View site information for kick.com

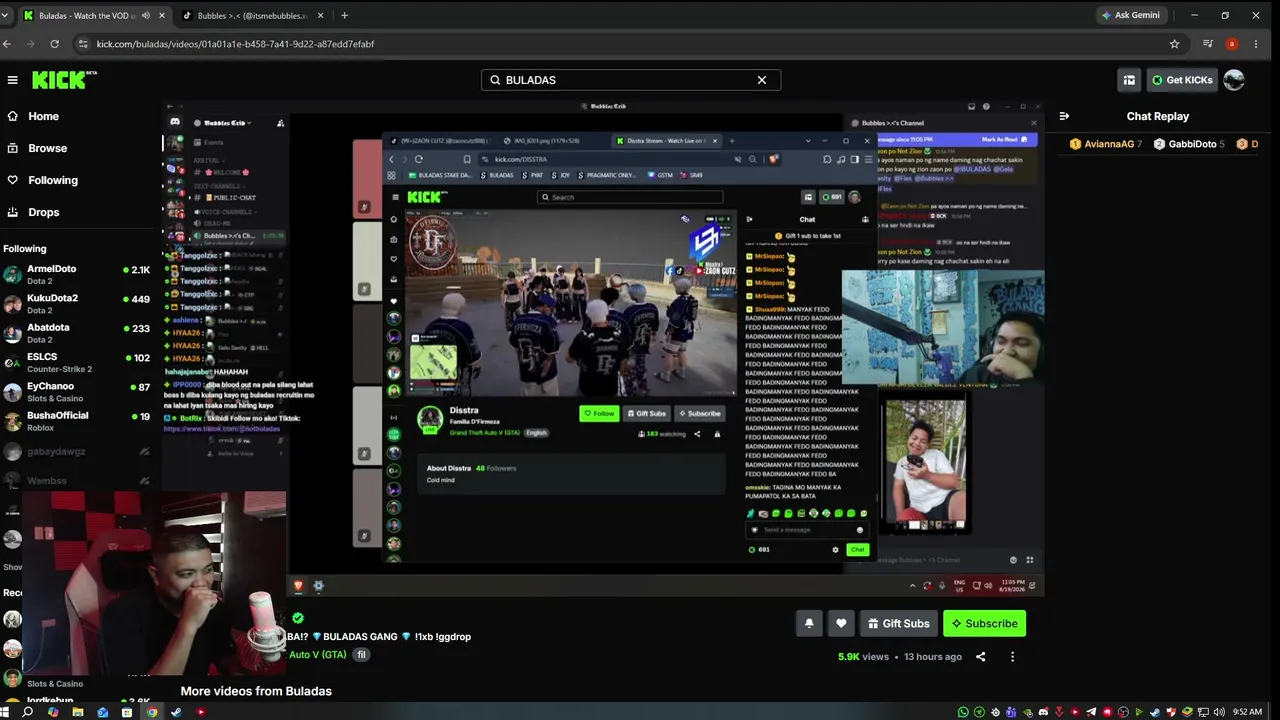pos(84,44)
